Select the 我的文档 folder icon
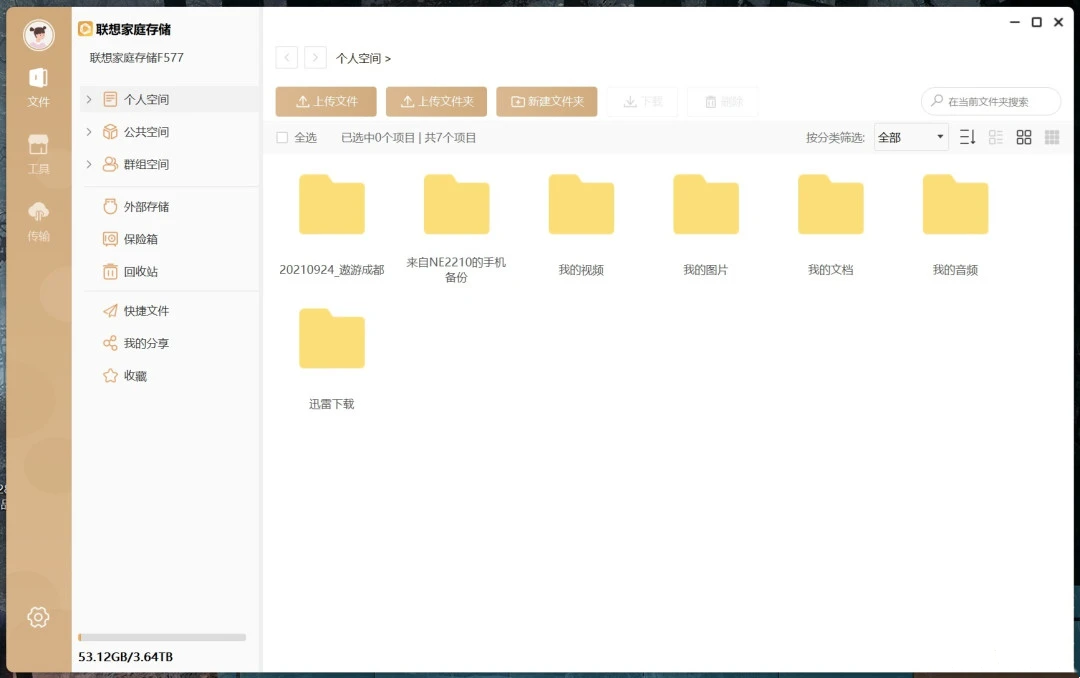Screen dimensions: 1080x678 pos(831,205)
